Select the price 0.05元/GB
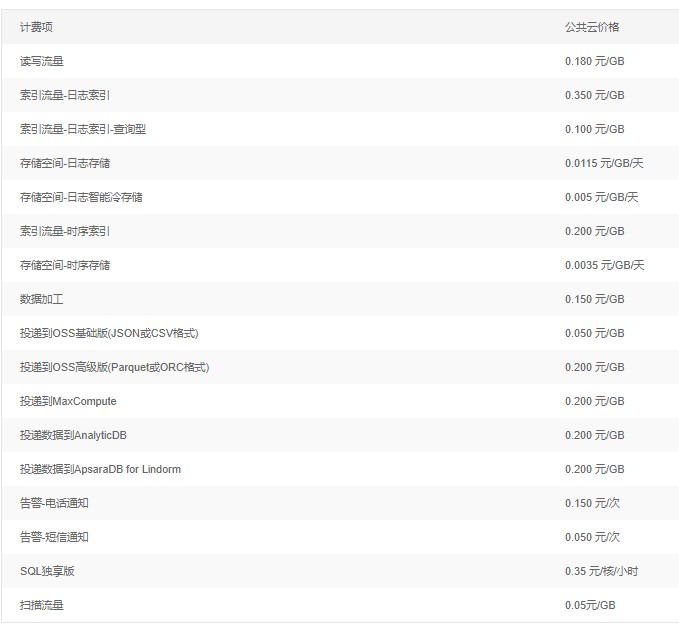Viewport: 679px width, 632px height. (590, 605)
